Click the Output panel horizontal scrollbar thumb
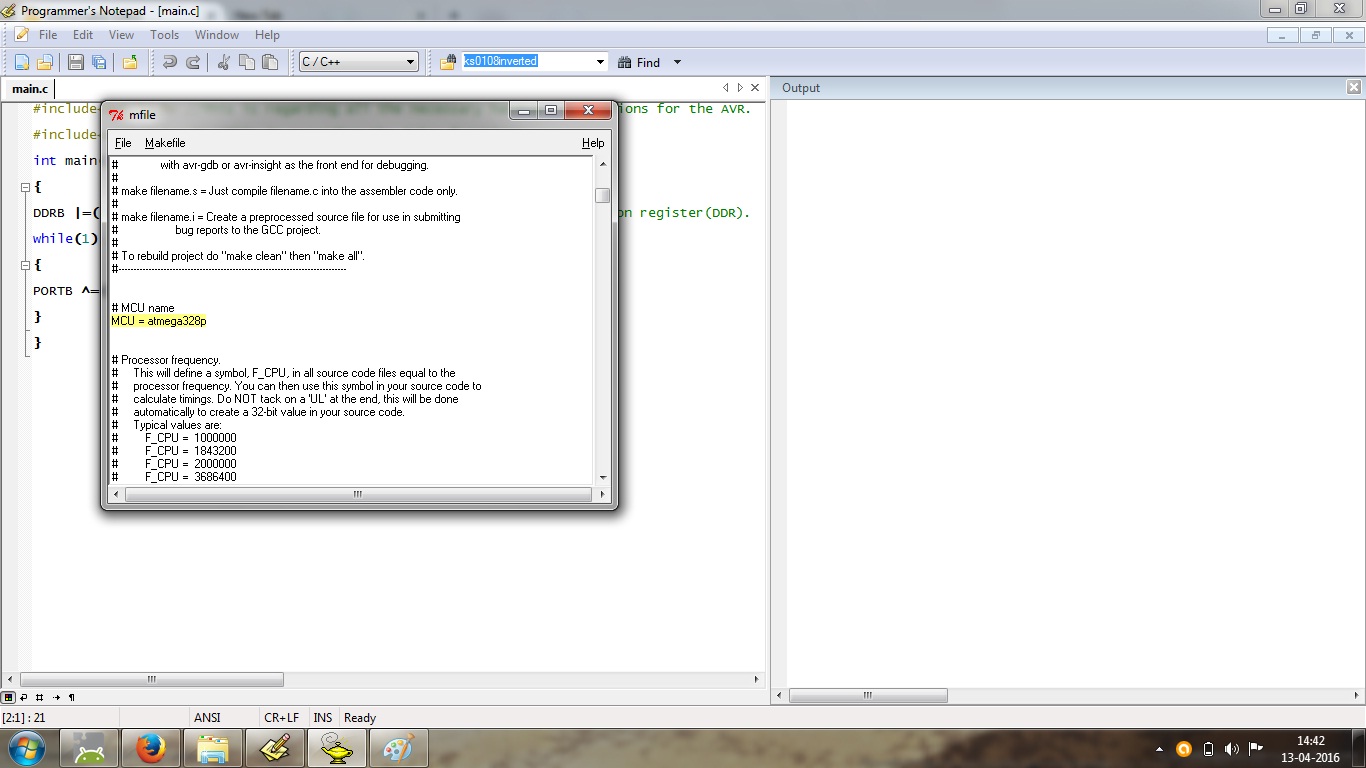The image size is (1366, 768). pyautogui.click(x=869, y=695)
